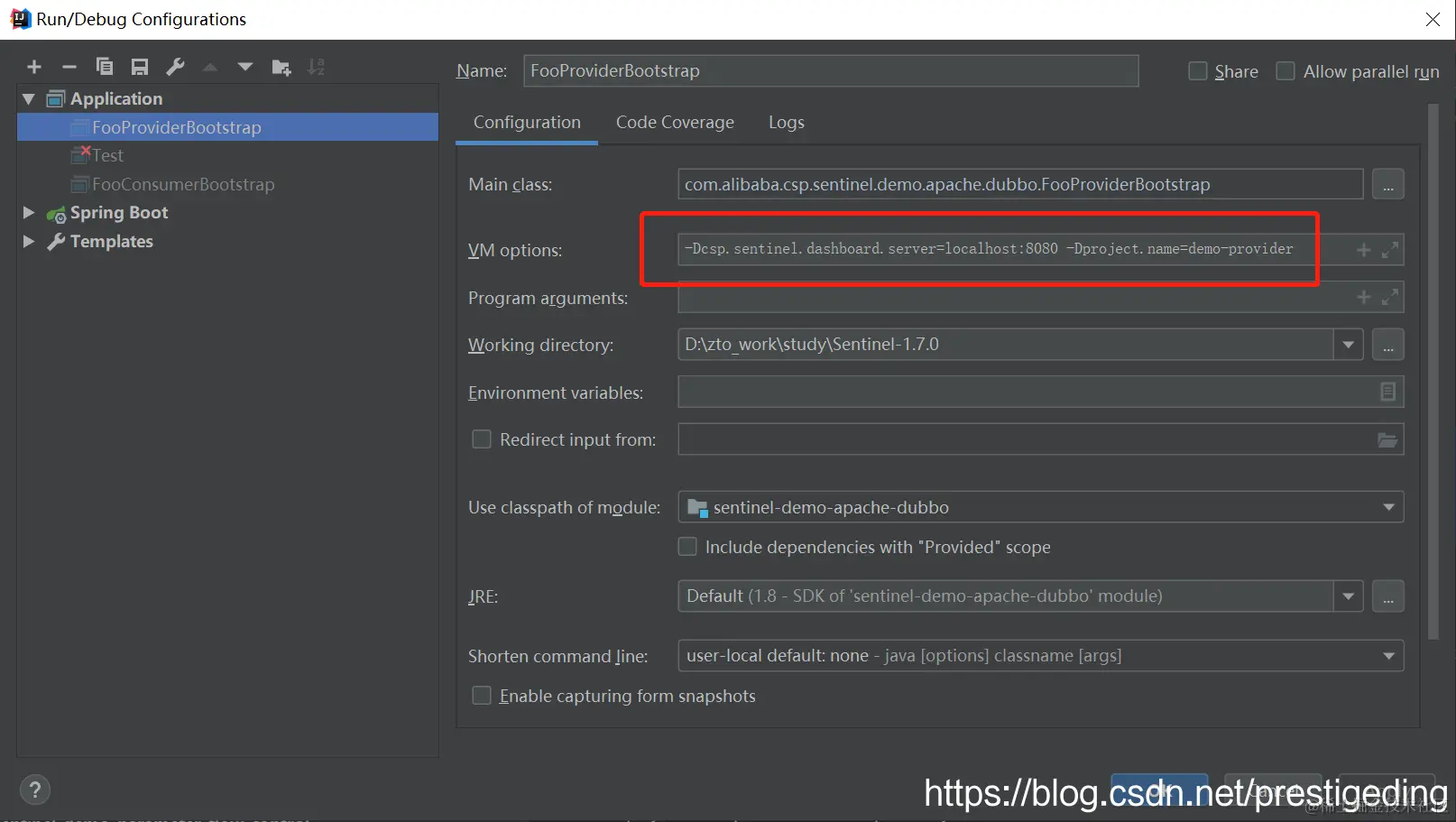
Task: Click into the Name input field
Action: coord(831,71)
